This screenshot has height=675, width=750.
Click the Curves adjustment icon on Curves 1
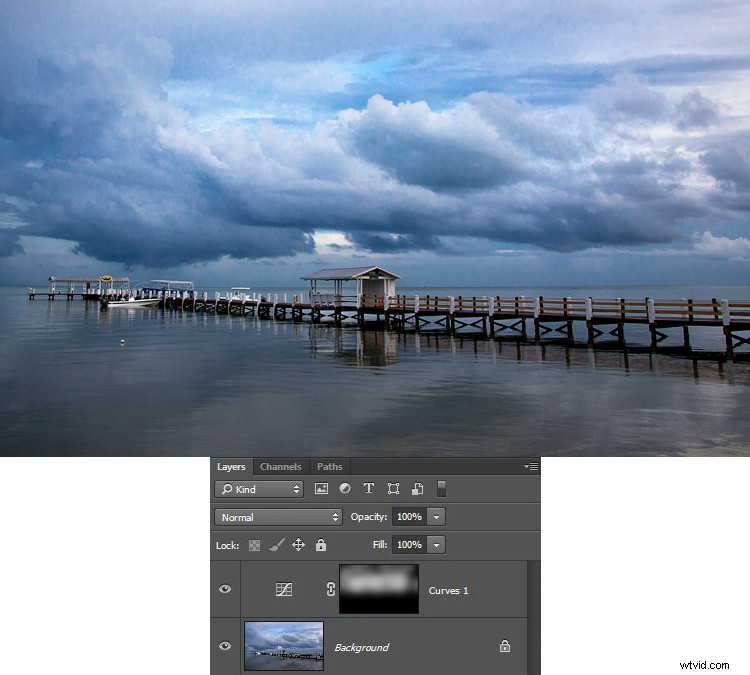284,589
